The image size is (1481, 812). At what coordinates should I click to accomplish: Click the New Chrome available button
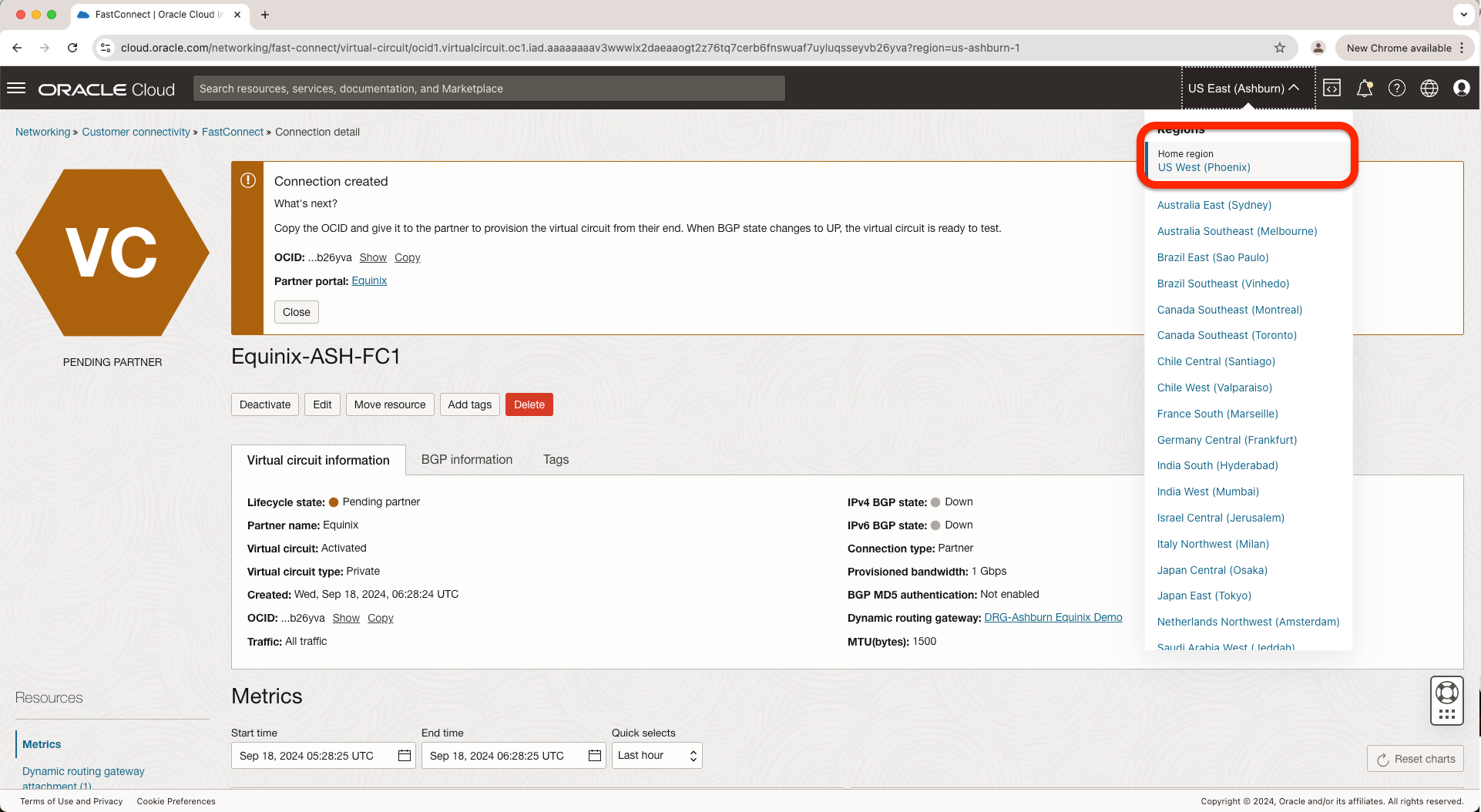[1399, 48]
